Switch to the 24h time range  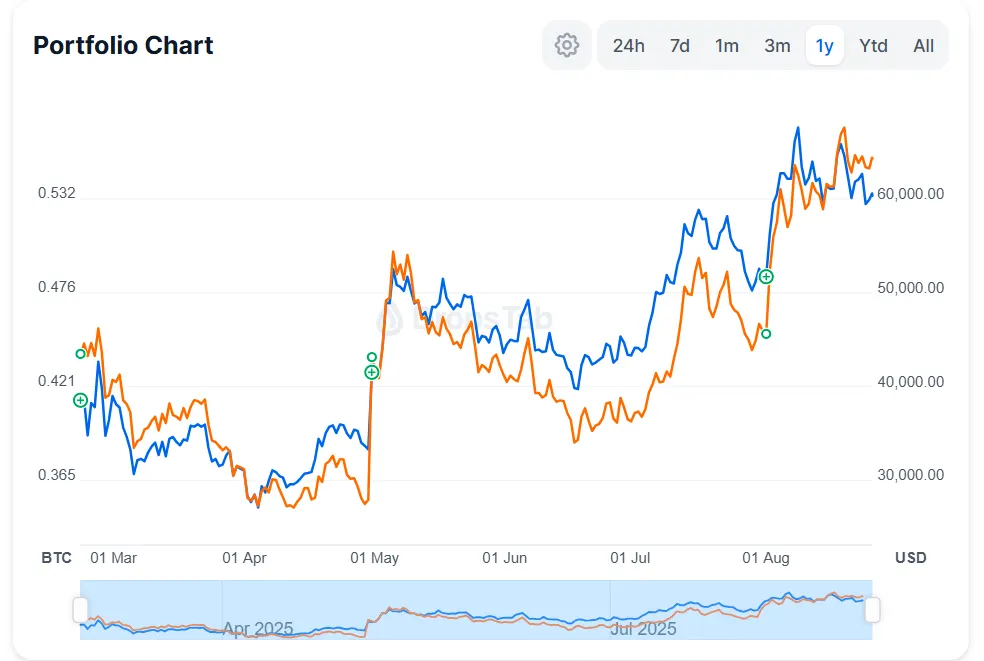[629, 46]
